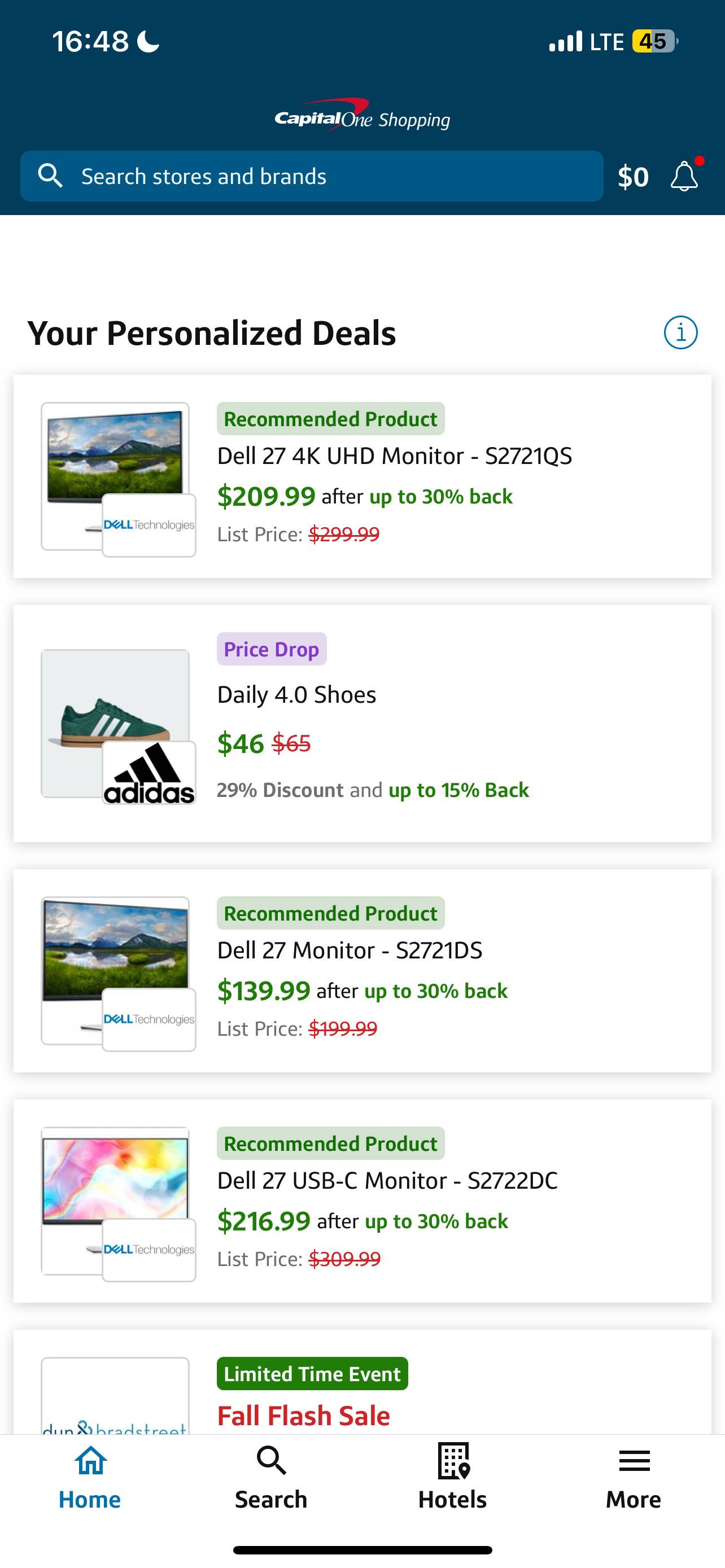The width and height of the screenshot is (725, 1568).
Task: Open the Personalized Deals info icon
Action: click(680, 332)
